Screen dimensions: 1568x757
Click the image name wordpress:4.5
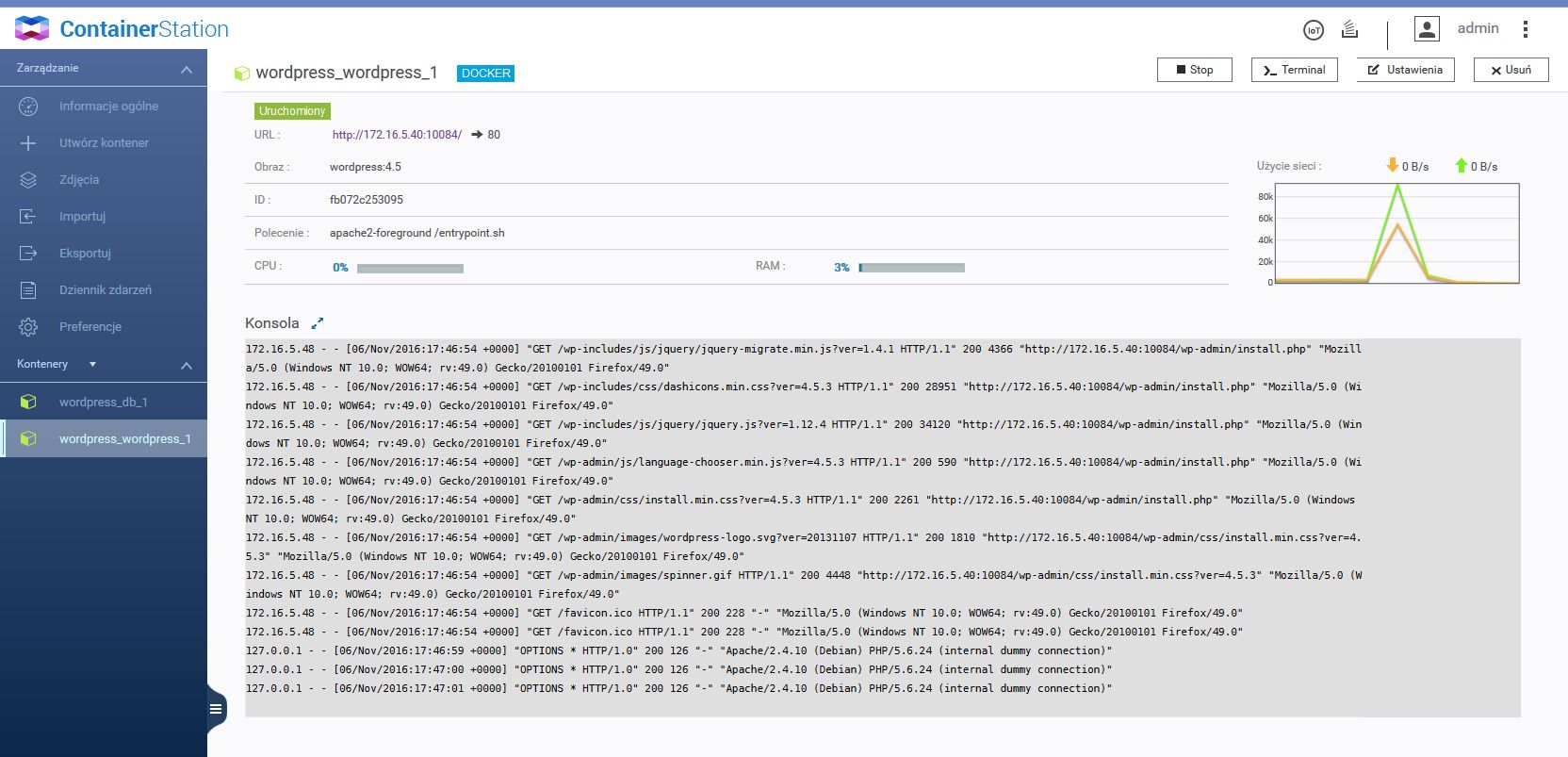coord(366,167)
